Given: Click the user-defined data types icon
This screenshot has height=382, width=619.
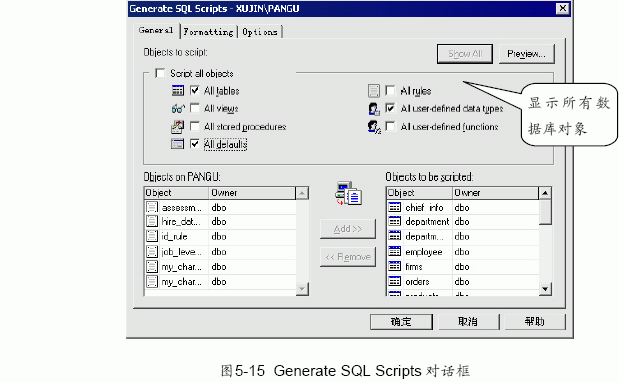Looking at the screenshot, I should pos(373,108).
